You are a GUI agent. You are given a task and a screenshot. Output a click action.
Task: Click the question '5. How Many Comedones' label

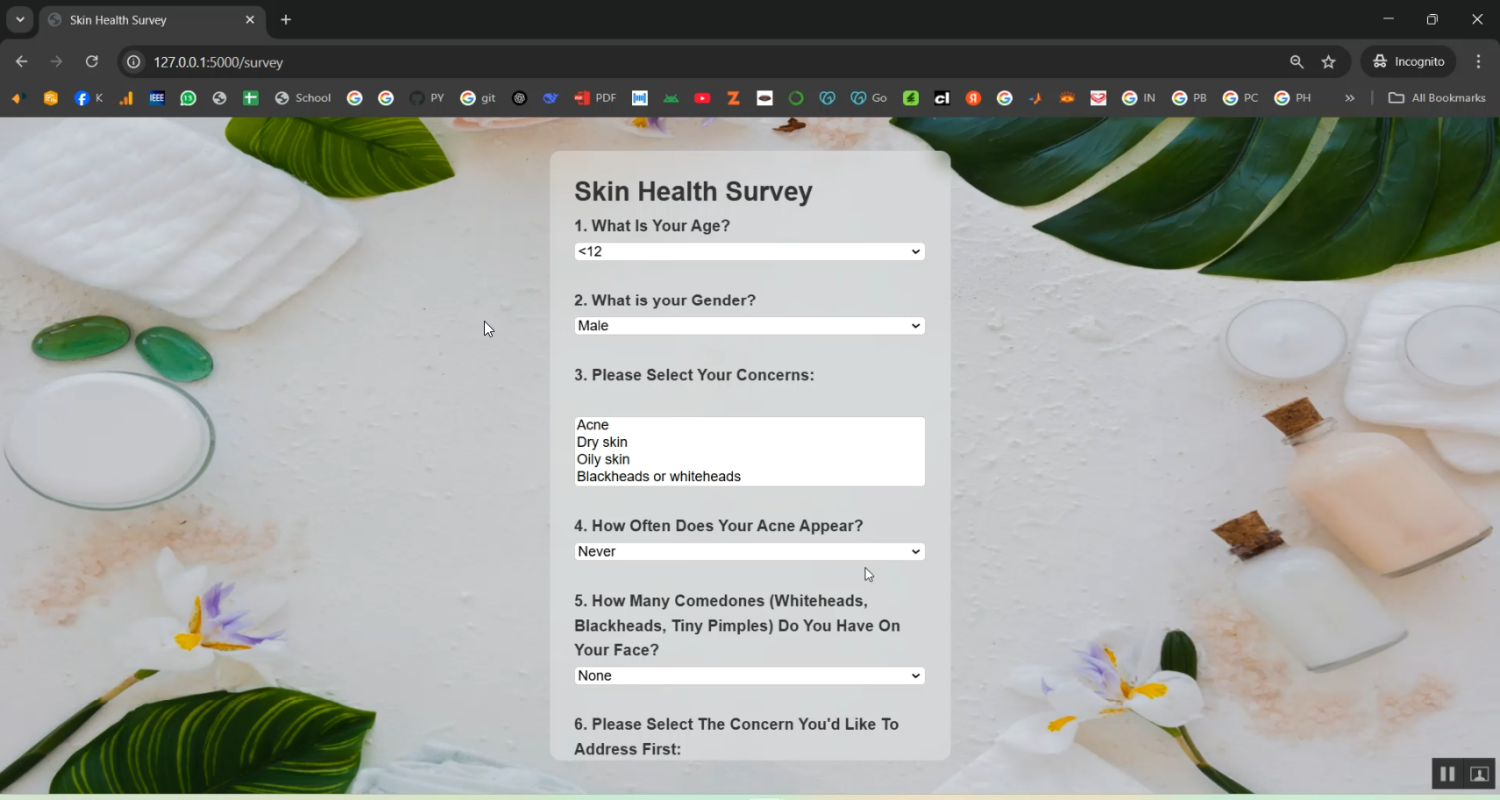coord(737,626)
